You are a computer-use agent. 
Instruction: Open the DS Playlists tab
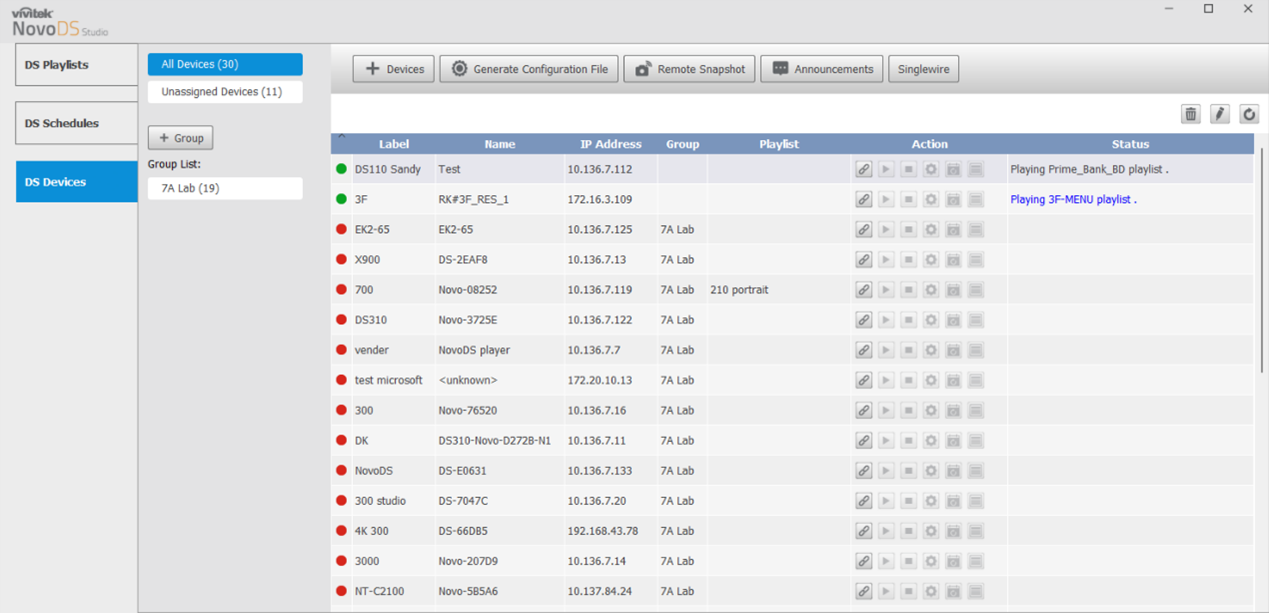(x=76, y=65)
